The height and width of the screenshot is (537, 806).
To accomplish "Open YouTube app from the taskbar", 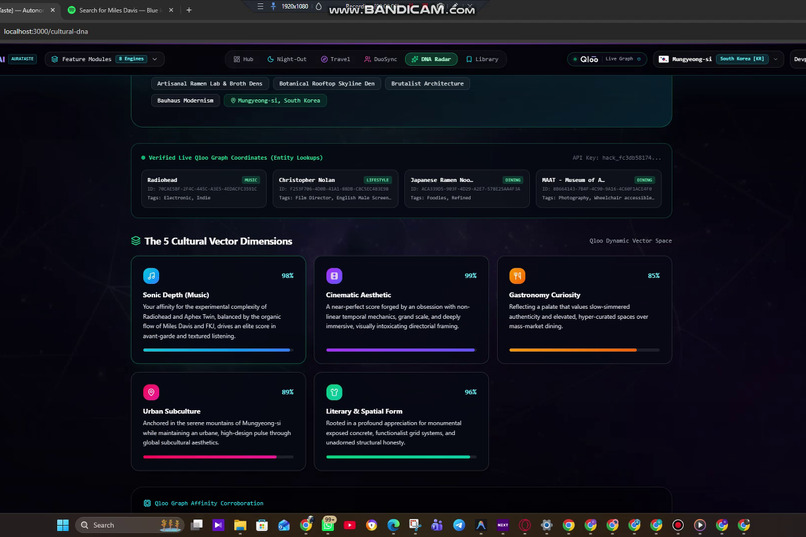I will click(350, 525).
